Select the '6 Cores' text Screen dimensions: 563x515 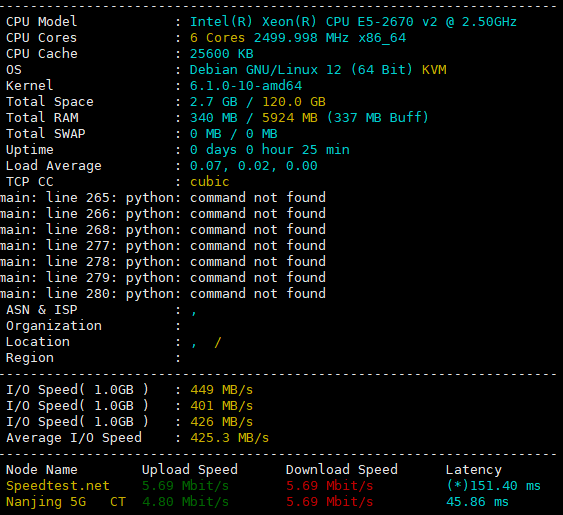217,38
